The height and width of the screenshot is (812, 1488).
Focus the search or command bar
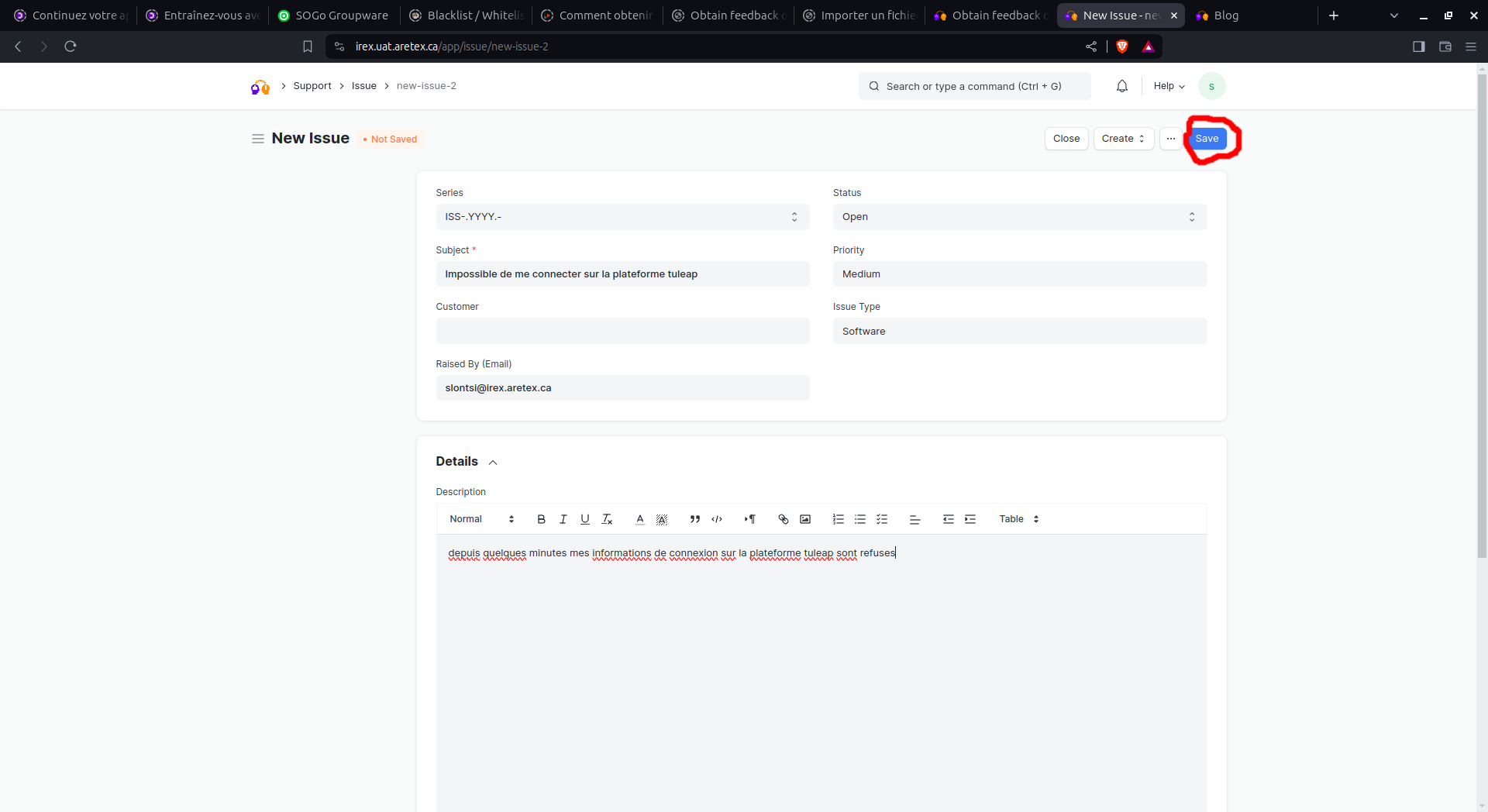975,86
